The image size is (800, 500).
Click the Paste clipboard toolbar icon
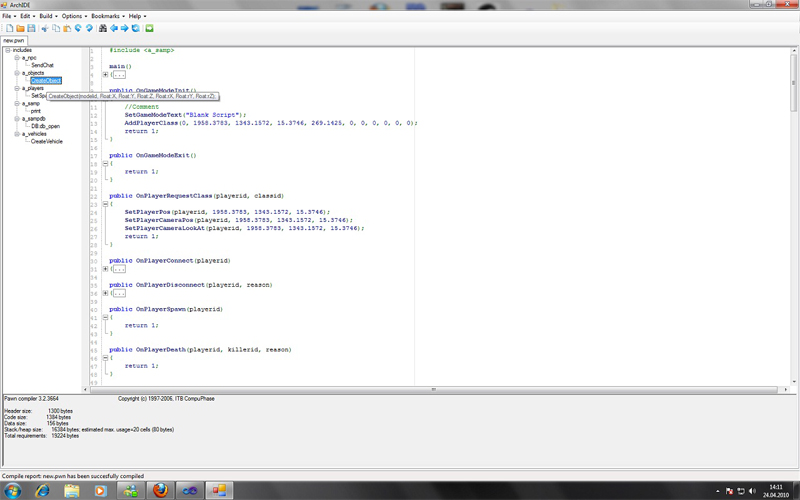coord(66,28)
